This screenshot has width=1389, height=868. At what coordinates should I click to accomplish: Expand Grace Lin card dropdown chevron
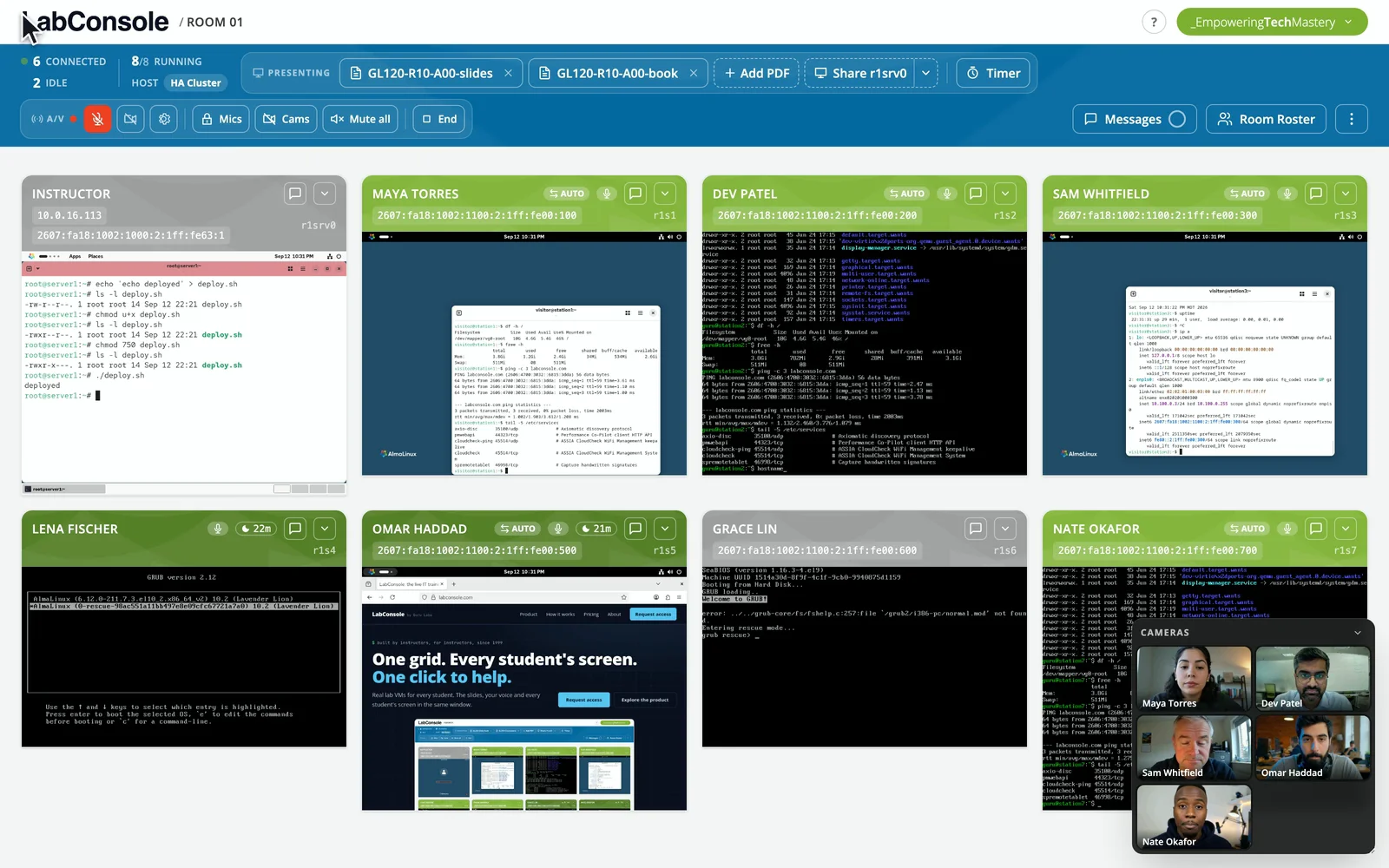[x=1005, y=529]
